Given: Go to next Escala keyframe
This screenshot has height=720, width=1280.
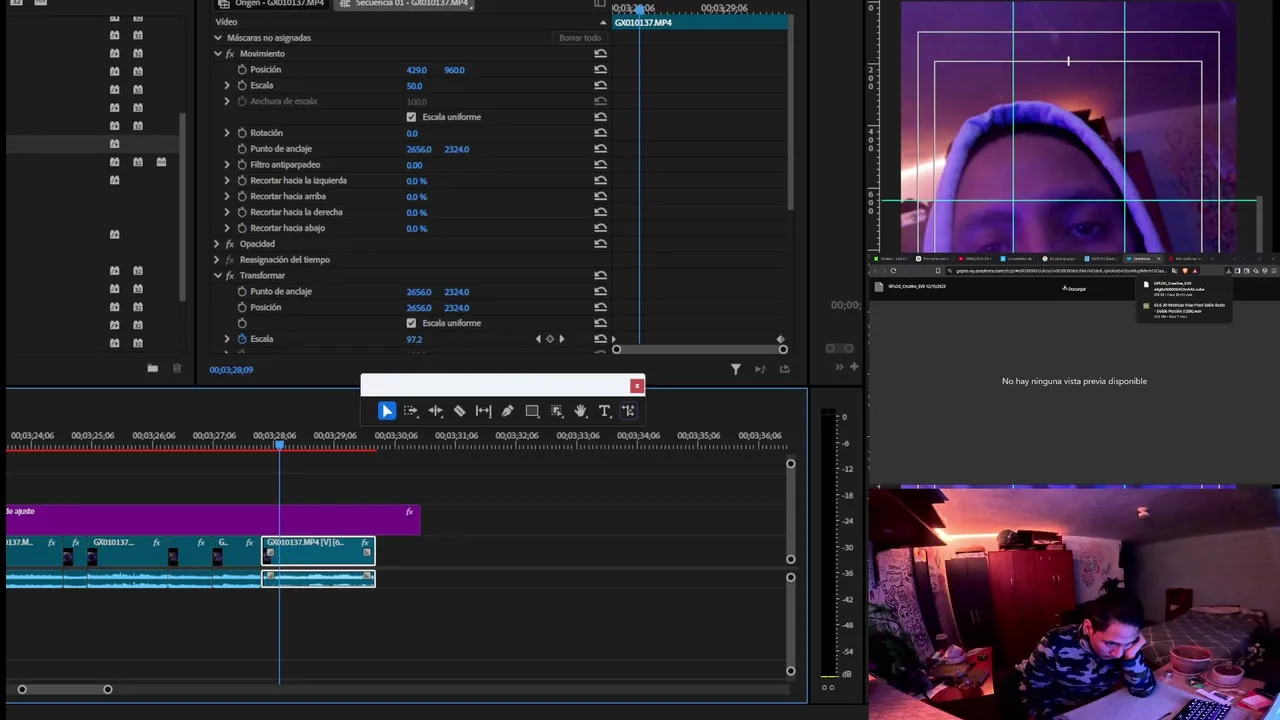Looking at the screenshot, I should pyautogui.click(x=561, y=339).
